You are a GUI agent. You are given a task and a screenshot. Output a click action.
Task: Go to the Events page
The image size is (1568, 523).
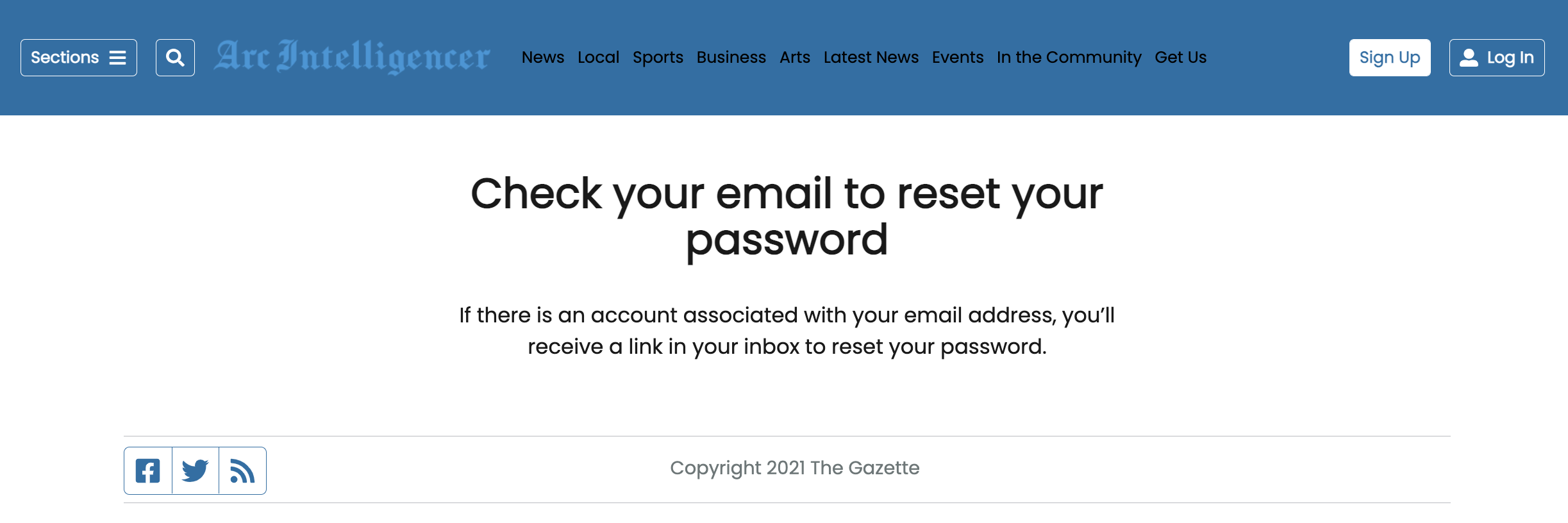pyautogui.click(x=958, y=57)
